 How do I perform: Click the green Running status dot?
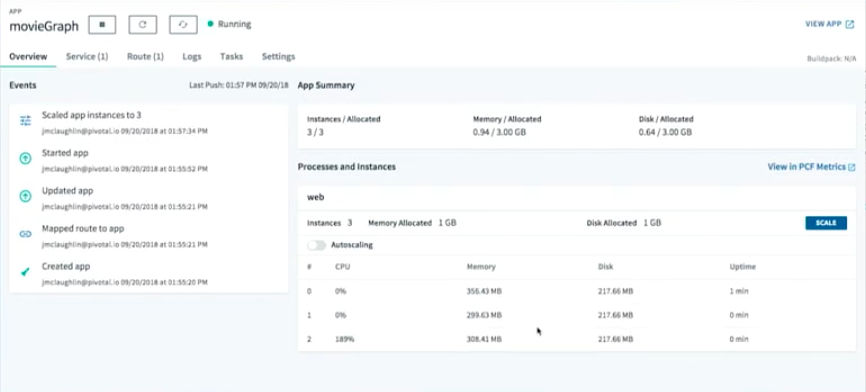[x=210, y=24]
